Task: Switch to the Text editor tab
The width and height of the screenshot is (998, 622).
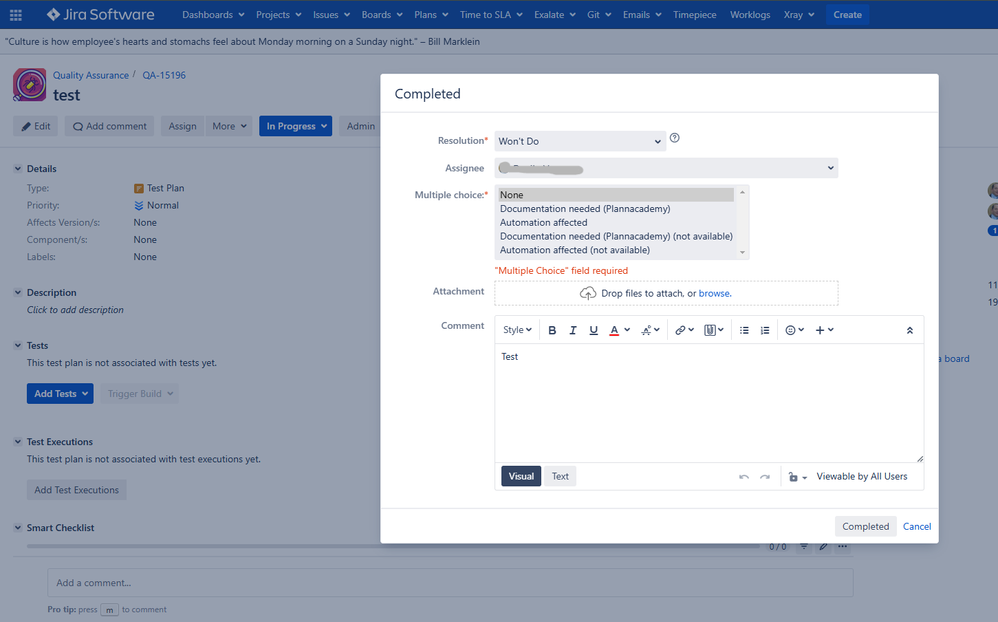Action: pos(560,476)
